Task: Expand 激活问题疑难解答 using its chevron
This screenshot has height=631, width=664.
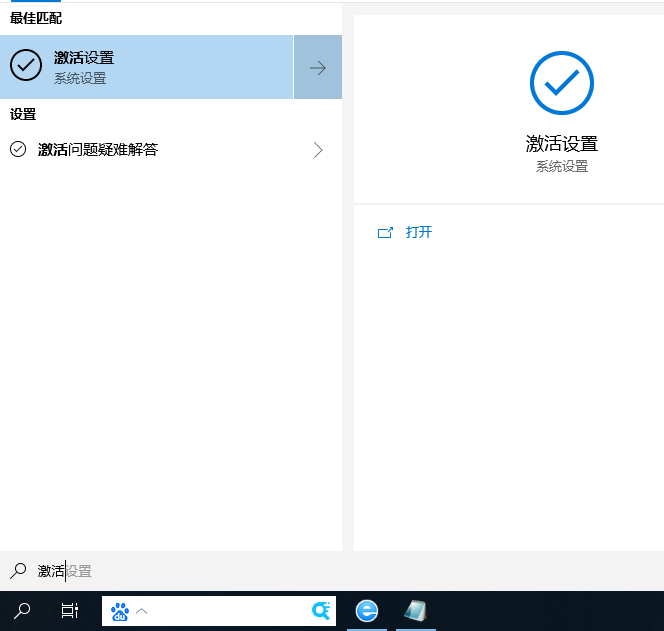Action: [x=318, y=150]
